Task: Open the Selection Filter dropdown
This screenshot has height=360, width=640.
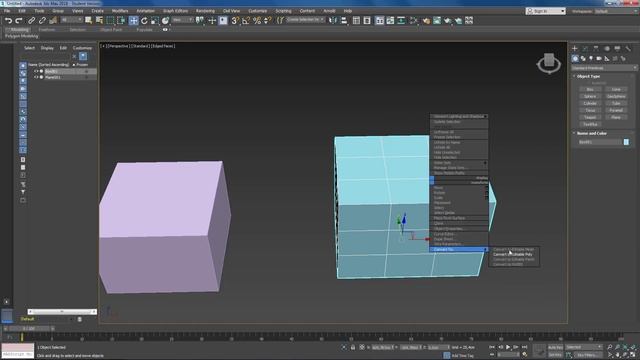Action: coord(71,20)
